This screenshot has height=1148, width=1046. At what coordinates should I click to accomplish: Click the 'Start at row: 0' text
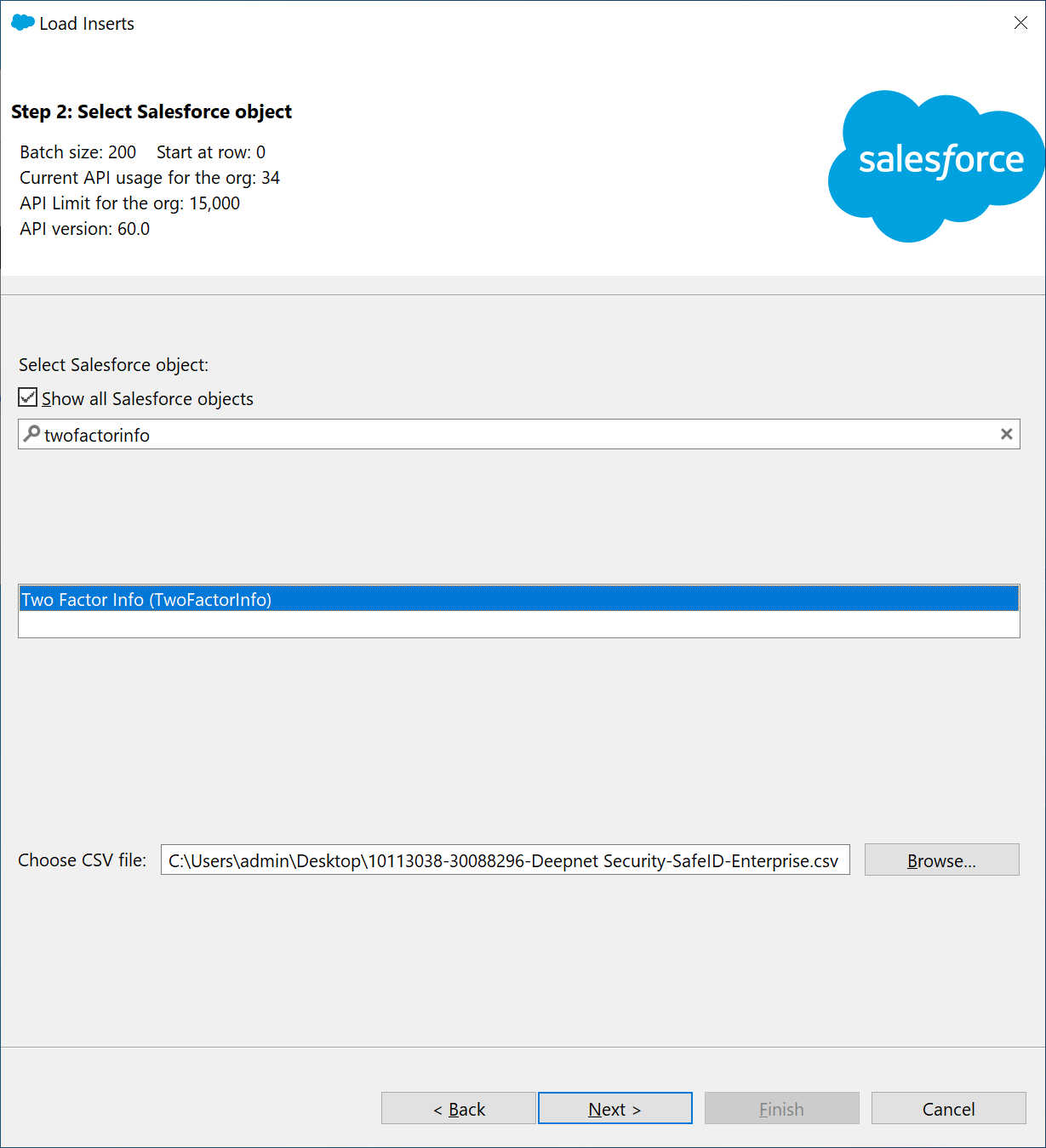211,152
